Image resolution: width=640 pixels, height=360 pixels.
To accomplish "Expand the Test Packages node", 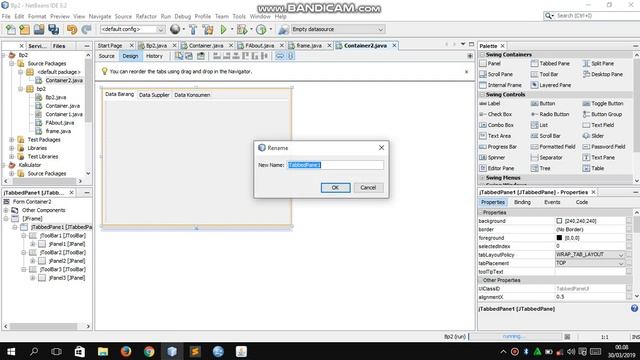I will pyautogui.click(x=12, y=140).
